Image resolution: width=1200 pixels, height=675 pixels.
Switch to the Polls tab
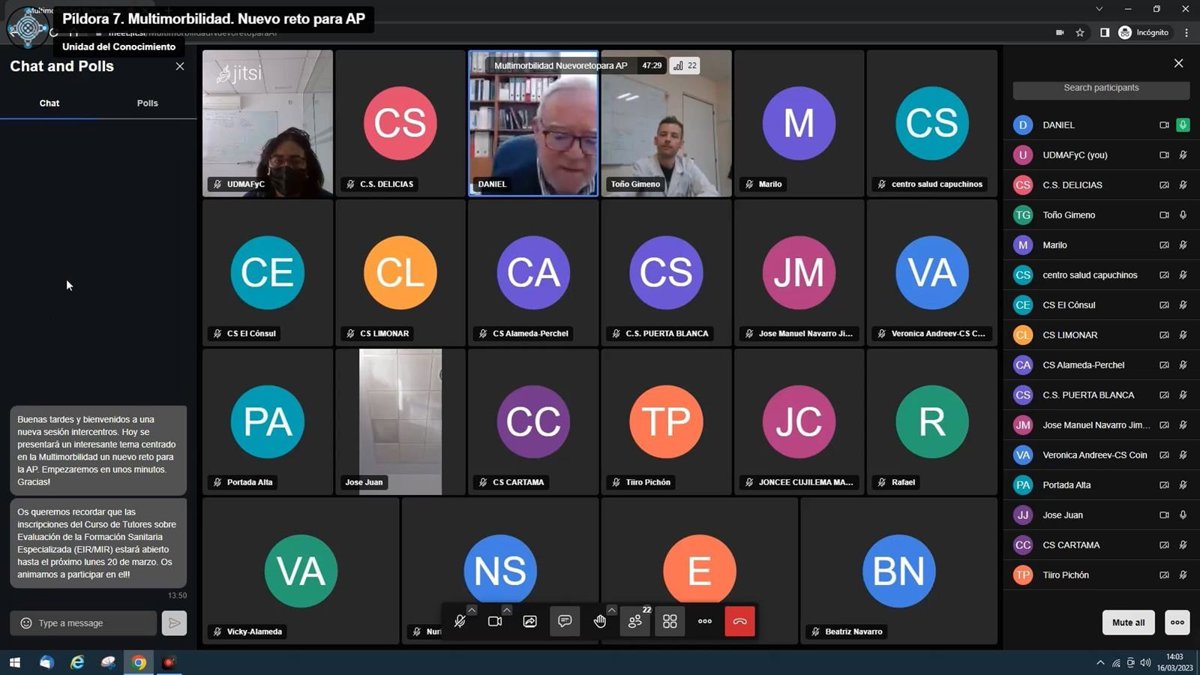pyautogui.click(x=147, y=103)
